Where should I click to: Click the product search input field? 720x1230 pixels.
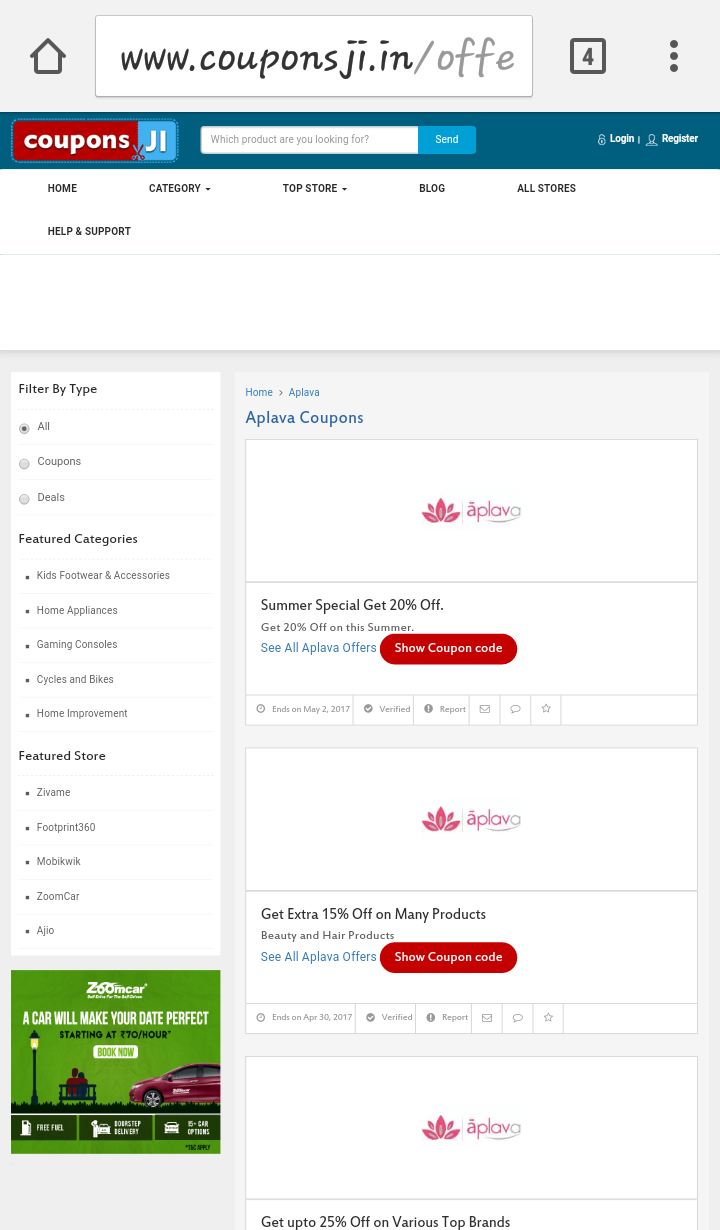pos(309,140)
